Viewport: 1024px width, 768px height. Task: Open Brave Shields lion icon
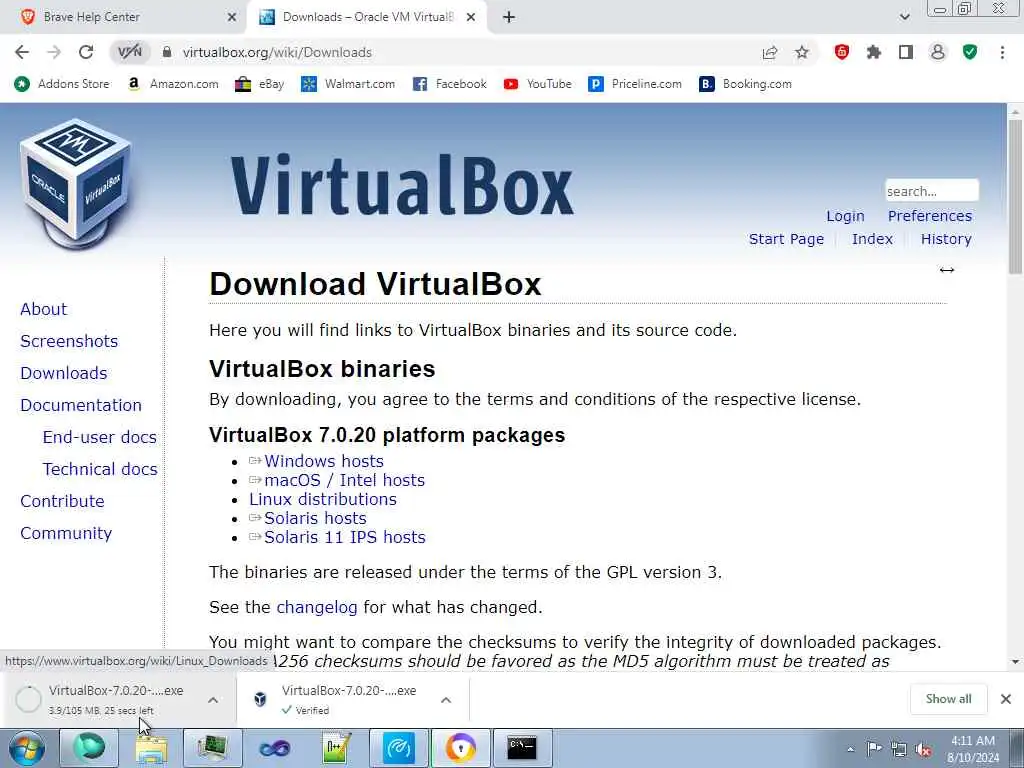(842, 52)
